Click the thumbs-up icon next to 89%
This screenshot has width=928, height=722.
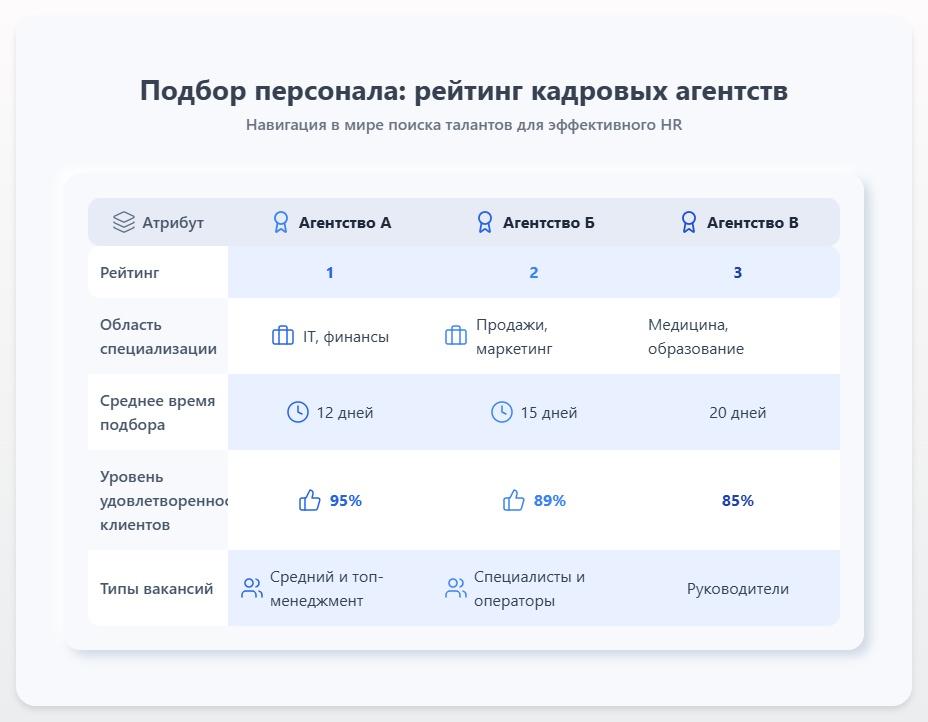pos(514,500)
